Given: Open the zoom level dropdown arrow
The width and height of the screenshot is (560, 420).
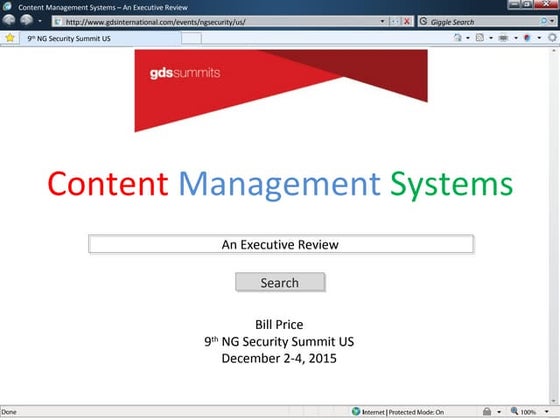Looking at the screenshot, I should (546, 412).
